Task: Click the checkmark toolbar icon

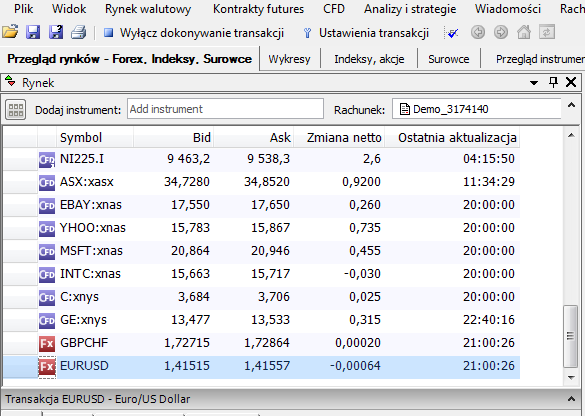Action: 452,33
